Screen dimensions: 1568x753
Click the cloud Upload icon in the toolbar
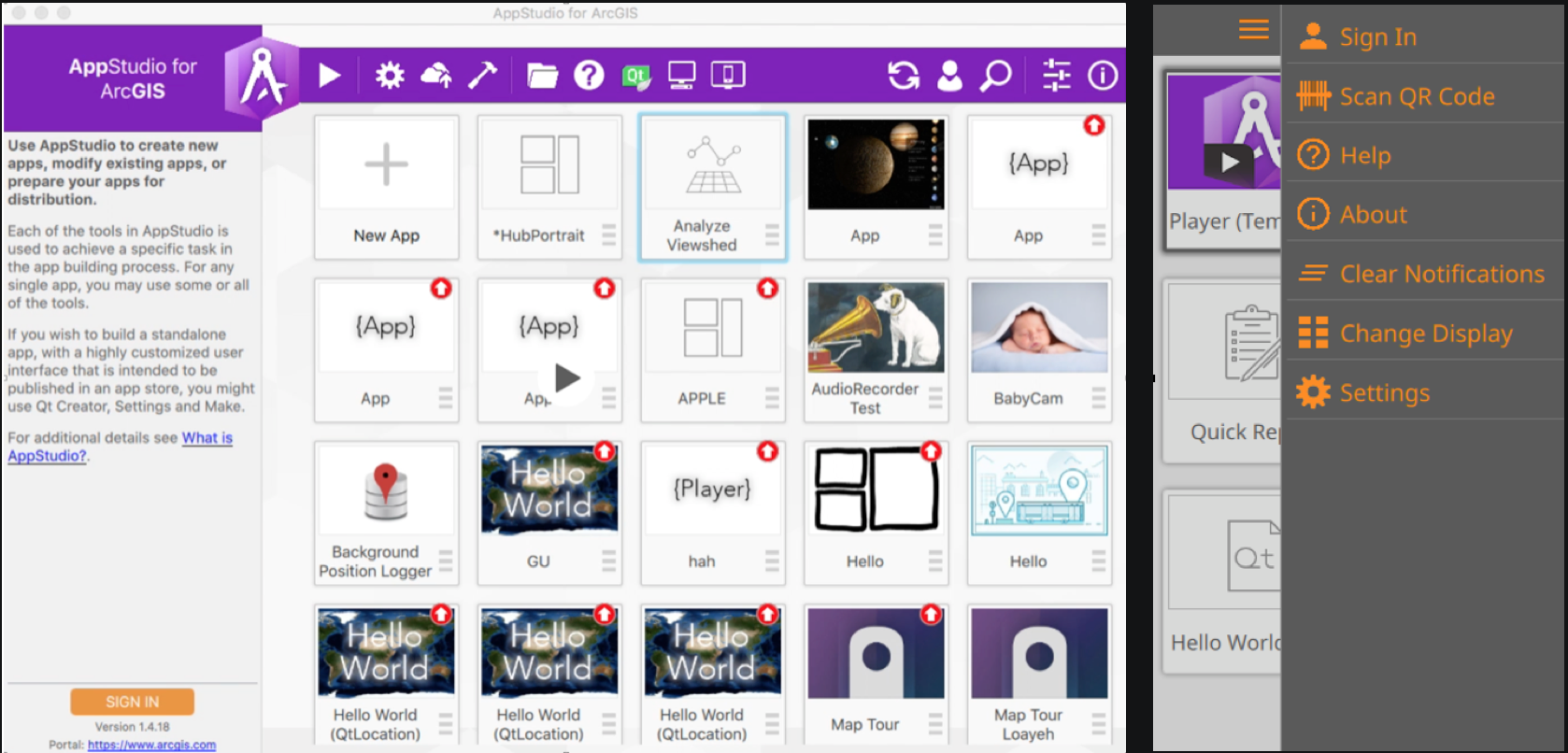click(436, 75)
